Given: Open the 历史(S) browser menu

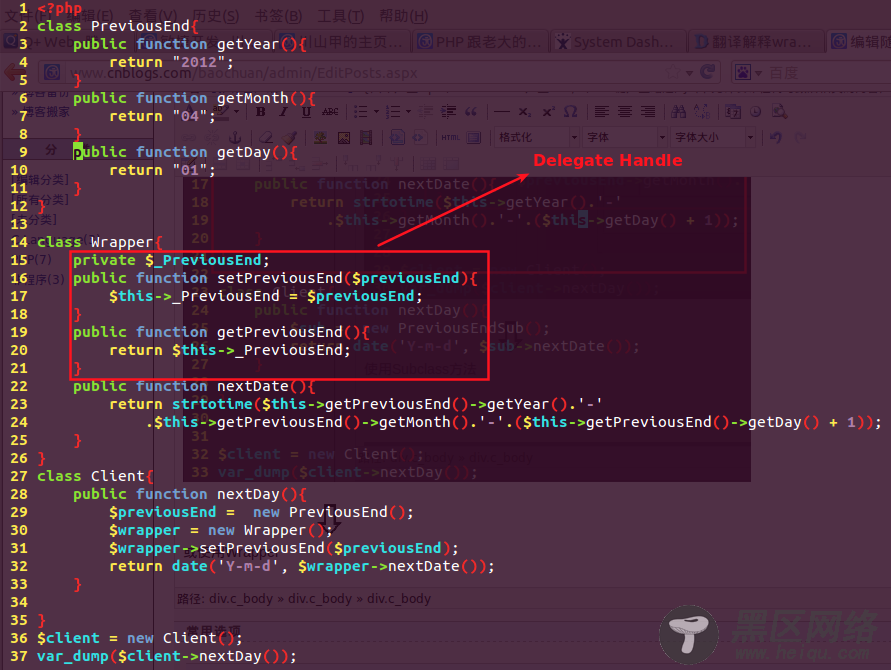Looking at the screenshot, I should (x=215, y=16).
